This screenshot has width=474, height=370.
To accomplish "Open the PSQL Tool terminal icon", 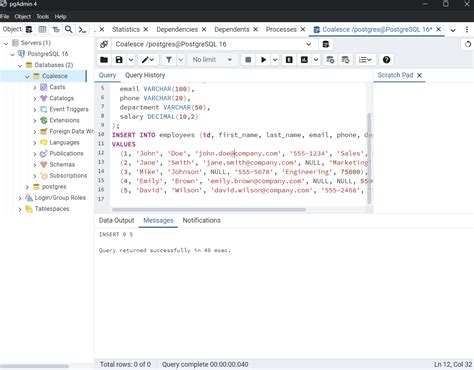I will pyautogui.click(x=82, y=30).
